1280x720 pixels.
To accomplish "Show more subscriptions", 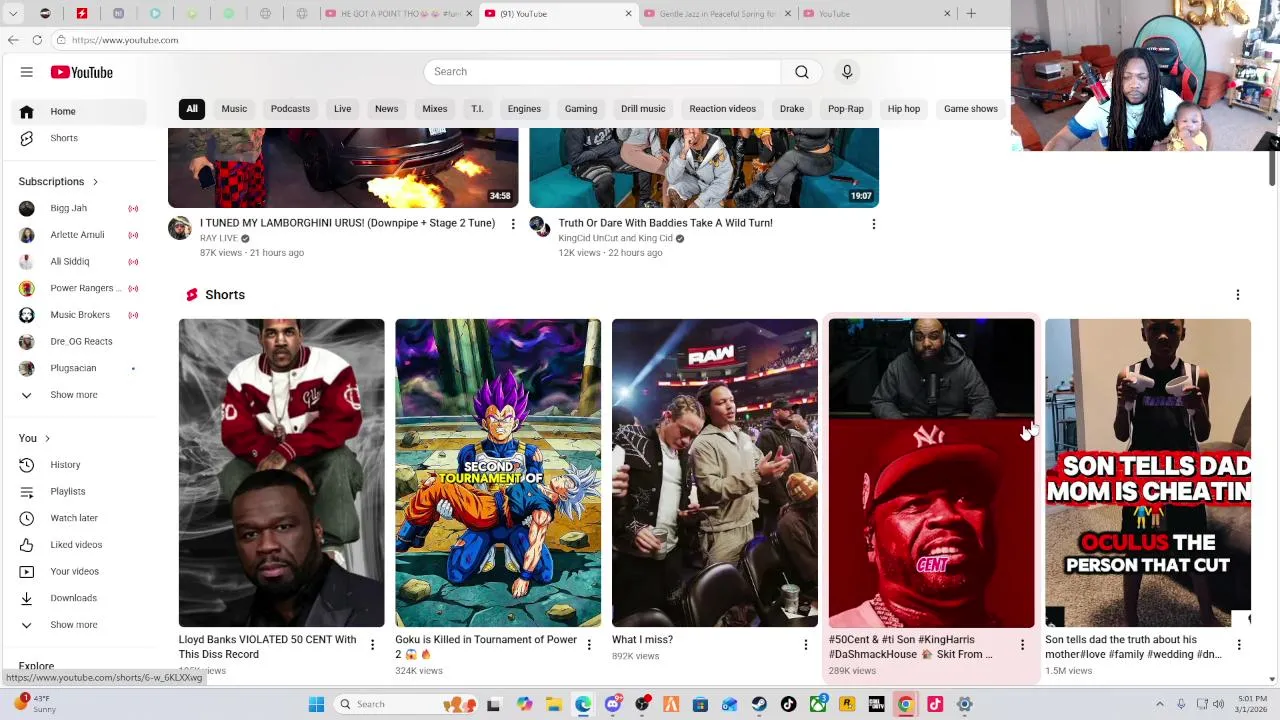I will tap(78, 395).
